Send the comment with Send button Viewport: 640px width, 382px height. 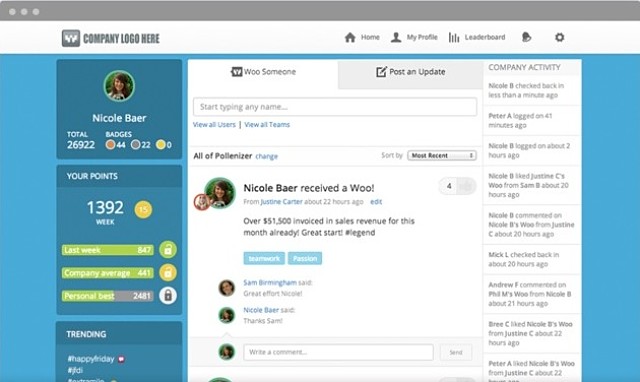pos(456,352)
